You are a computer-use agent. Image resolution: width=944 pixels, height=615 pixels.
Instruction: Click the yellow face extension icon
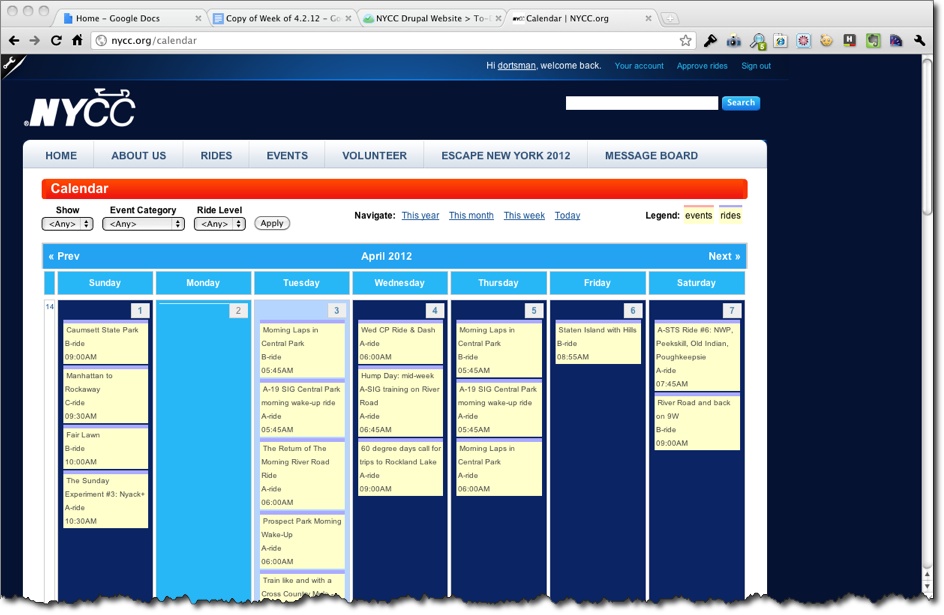tap(827, 41)
